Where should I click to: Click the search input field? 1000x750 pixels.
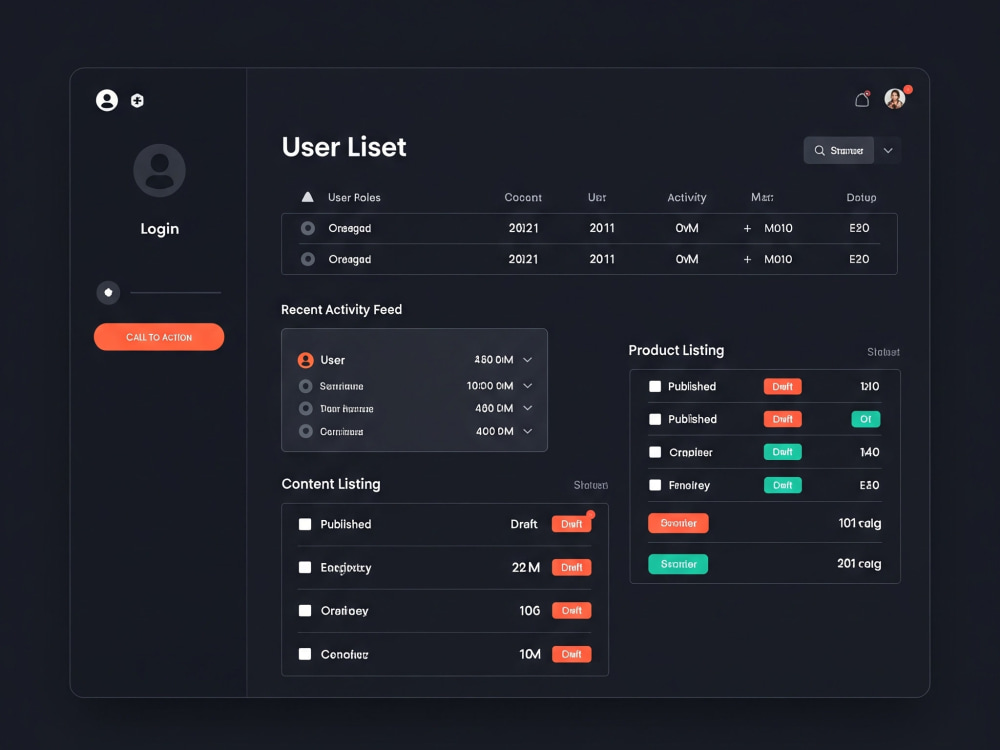click(x=839, y=151)
